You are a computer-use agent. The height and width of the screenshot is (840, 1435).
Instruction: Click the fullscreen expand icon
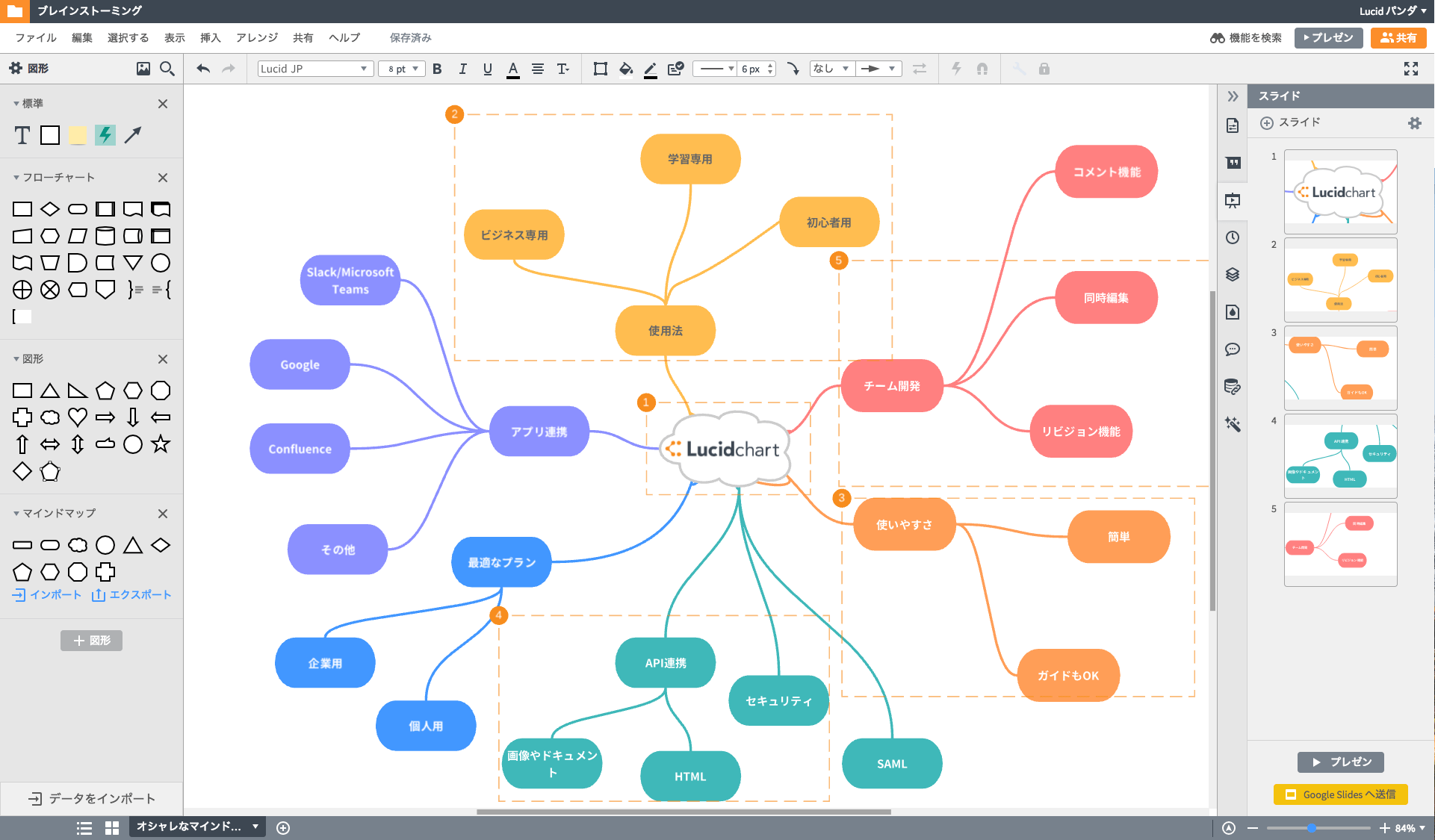point(1410,69)
